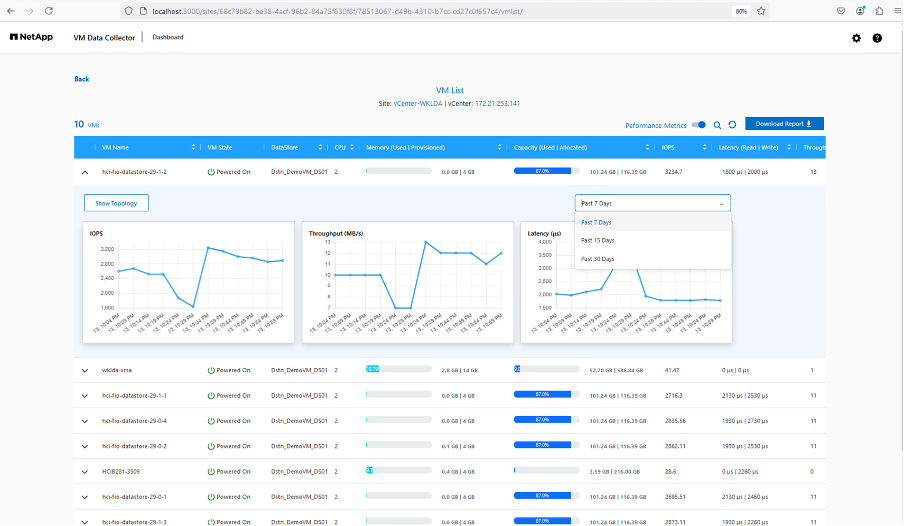The image size is (904, 526).
Task: Toggle the Performance Metrics switch
Action: pyautogui.click(x=699, y=125)
